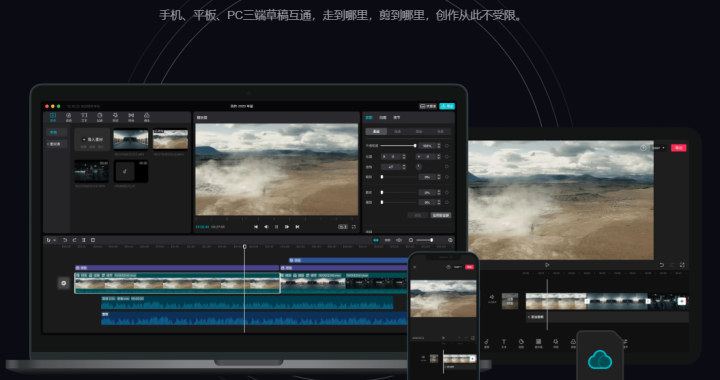Open the shortcuts button beside laptop export
Viewport: 720px width, 380px height.
tap(428, 106)
